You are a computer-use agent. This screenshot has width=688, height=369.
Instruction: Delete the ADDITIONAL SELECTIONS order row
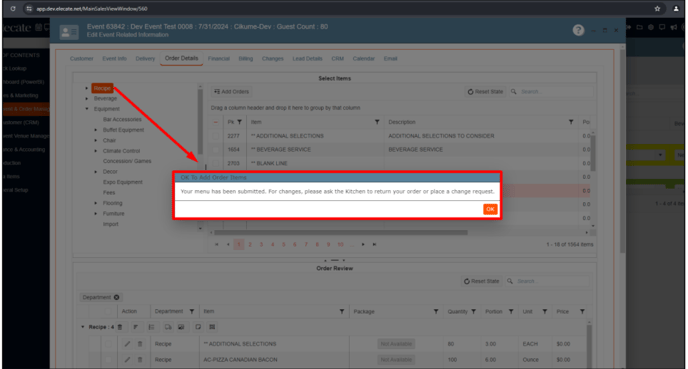coord(140,344)
